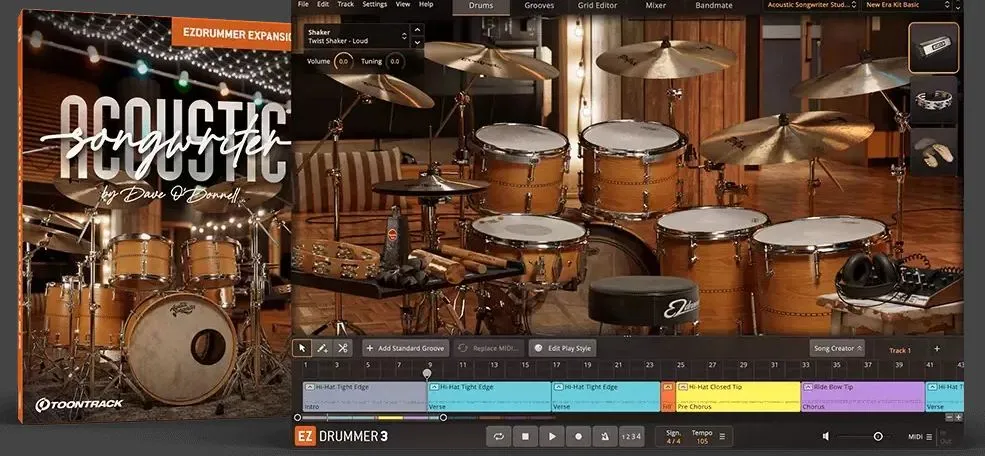Click the hi-hat cymbal in the kit

[430, 185]
